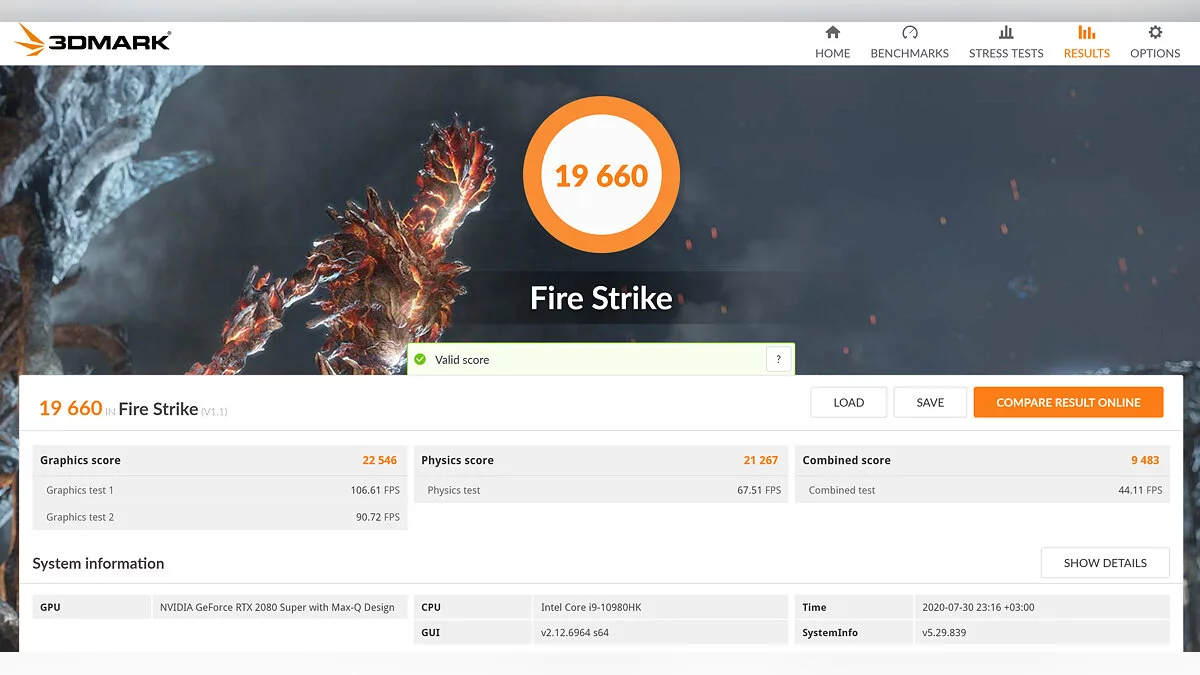Click the Graphics test 2 label
Viewport: 1200px width, 675px height.
point(80,517)
